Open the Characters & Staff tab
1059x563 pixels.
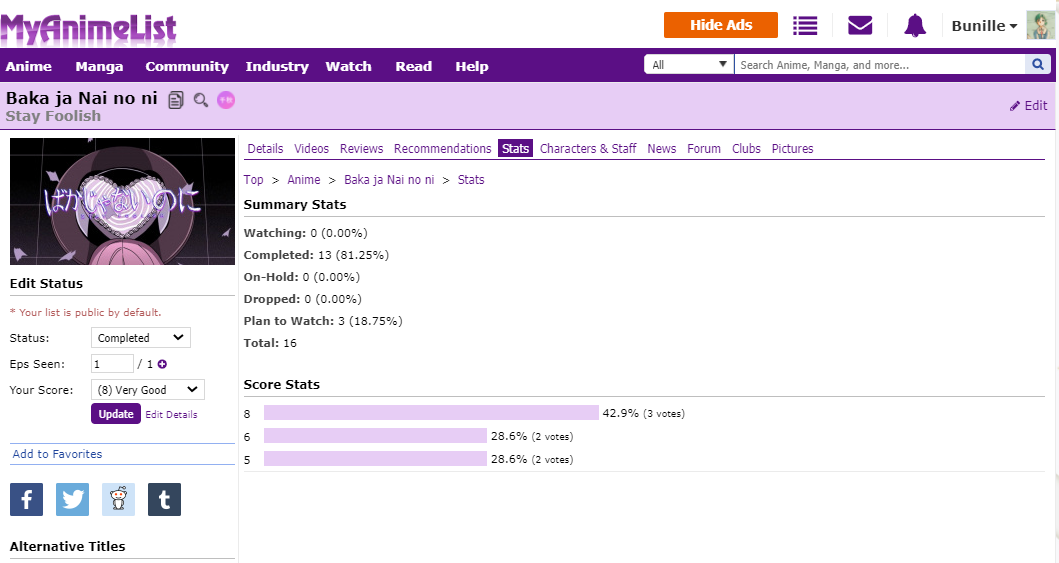coord(588,149)
